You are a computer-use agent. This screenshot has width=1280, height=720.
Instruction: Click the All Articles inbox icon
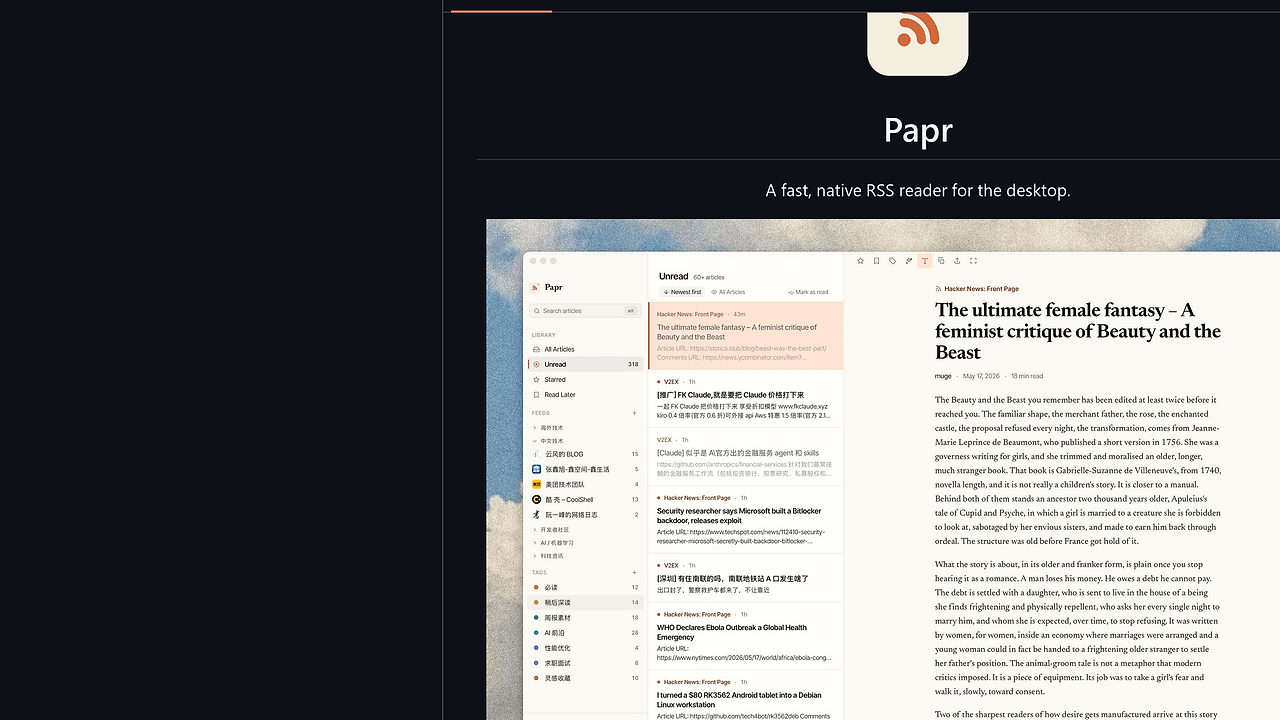click(536, 349)
